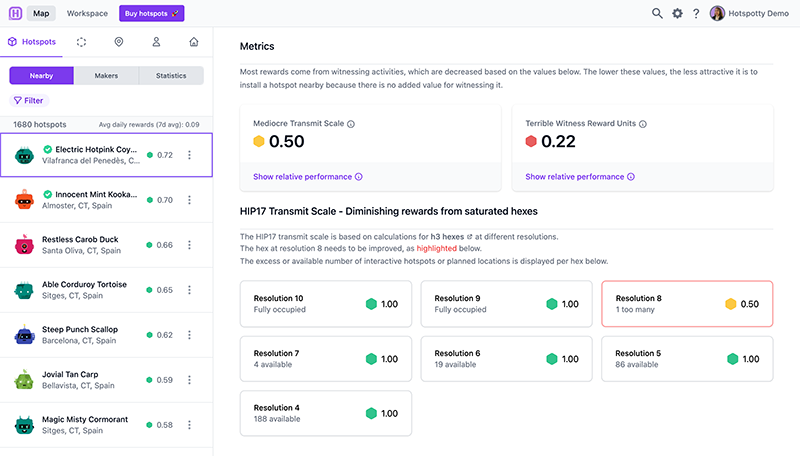Screen dimensions: 800x456
Task: Switch to the Statistics segment
Action: tap(171, 75)
